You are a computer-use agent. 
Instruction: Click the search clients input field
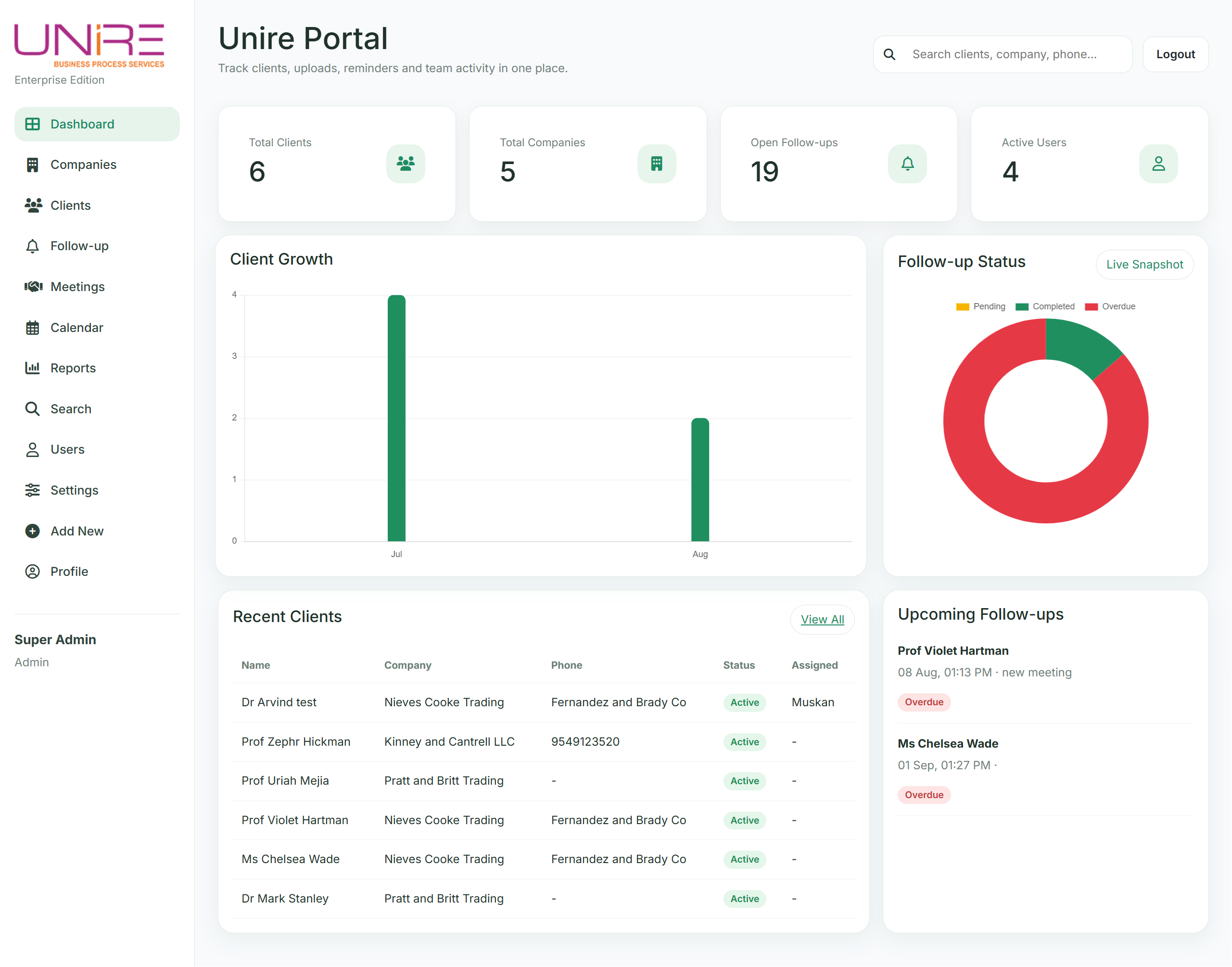pyautogui.click(x=1002, y=54)
